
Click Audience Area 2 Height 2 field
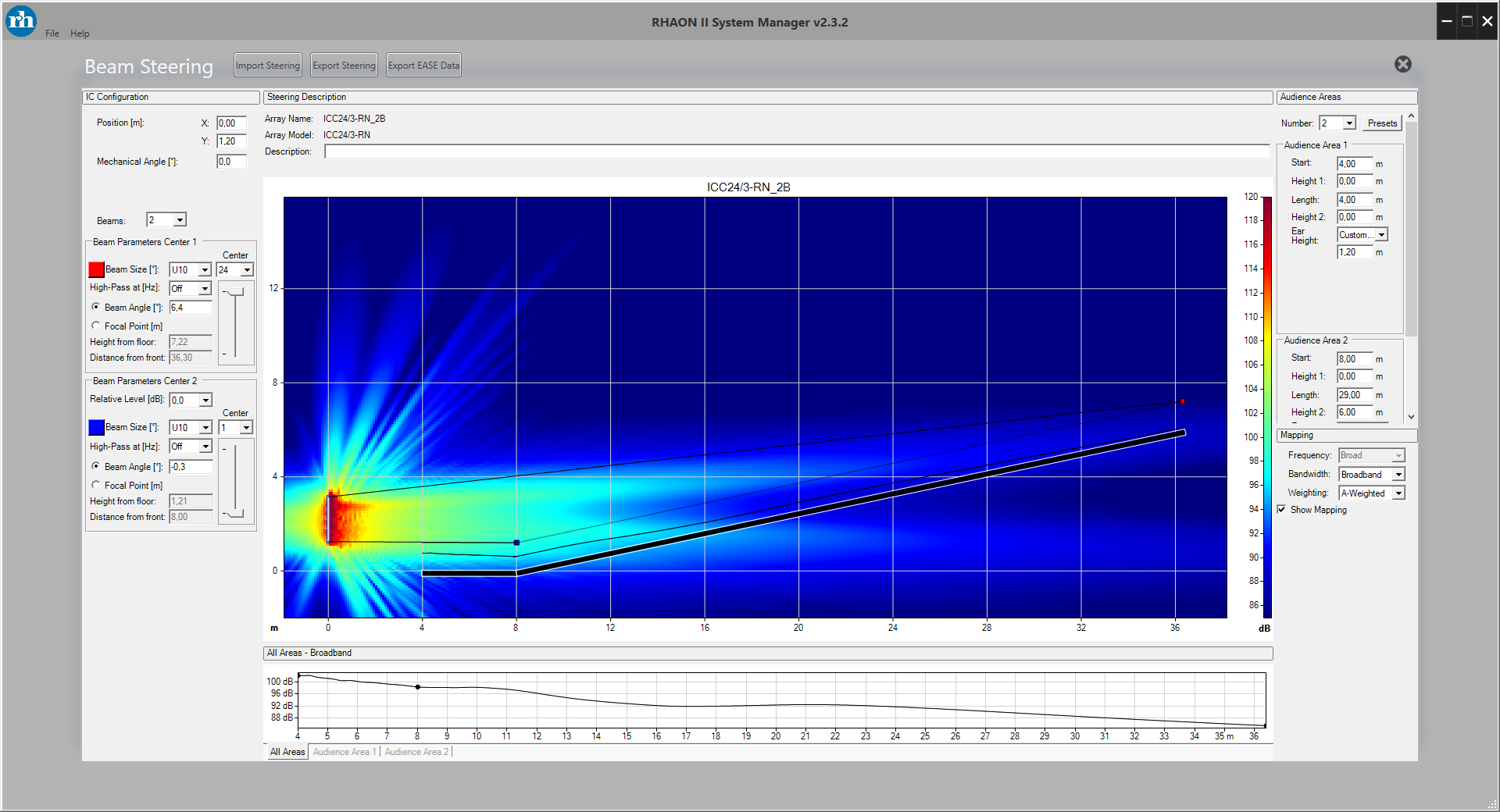(1355, 412)
